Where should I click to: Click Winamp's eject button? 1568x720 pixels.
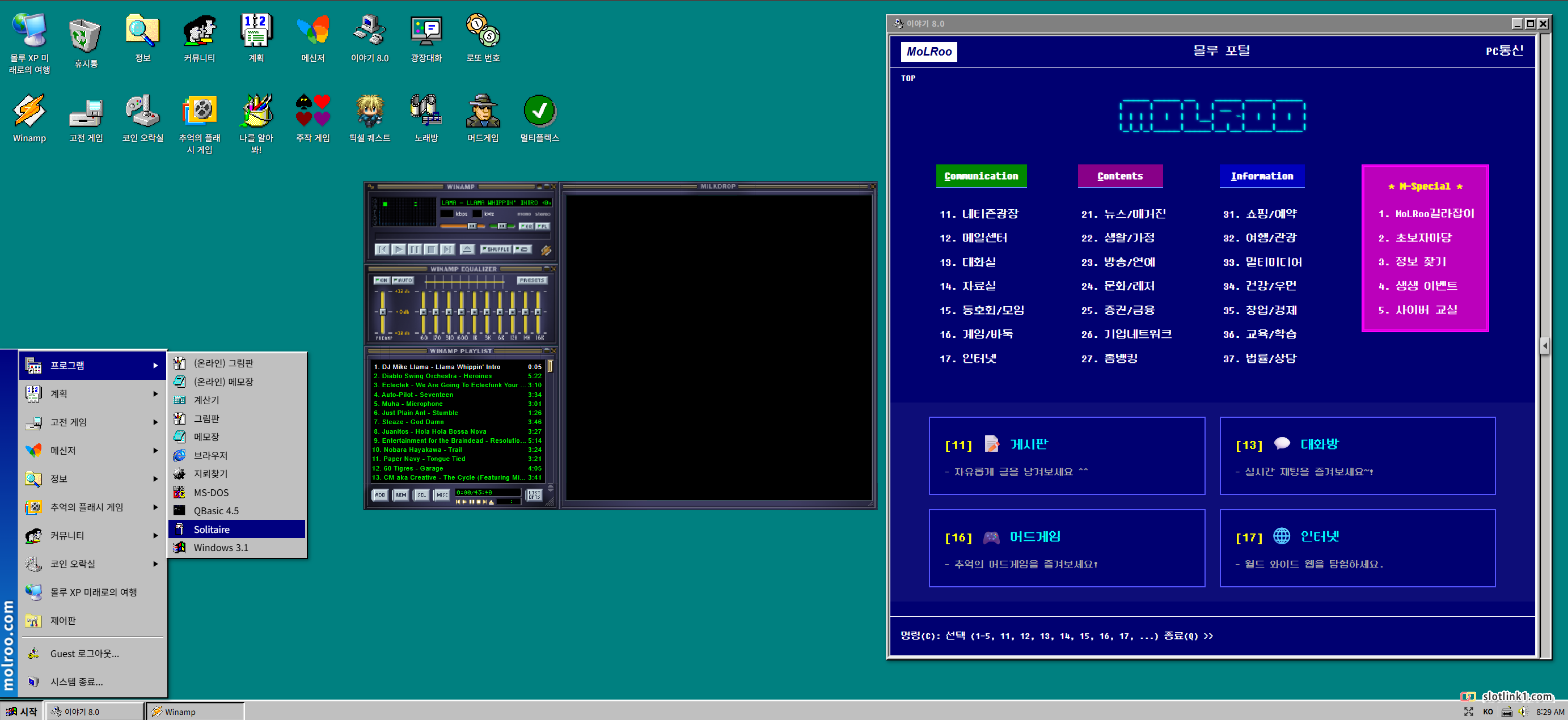coord(467,249)
